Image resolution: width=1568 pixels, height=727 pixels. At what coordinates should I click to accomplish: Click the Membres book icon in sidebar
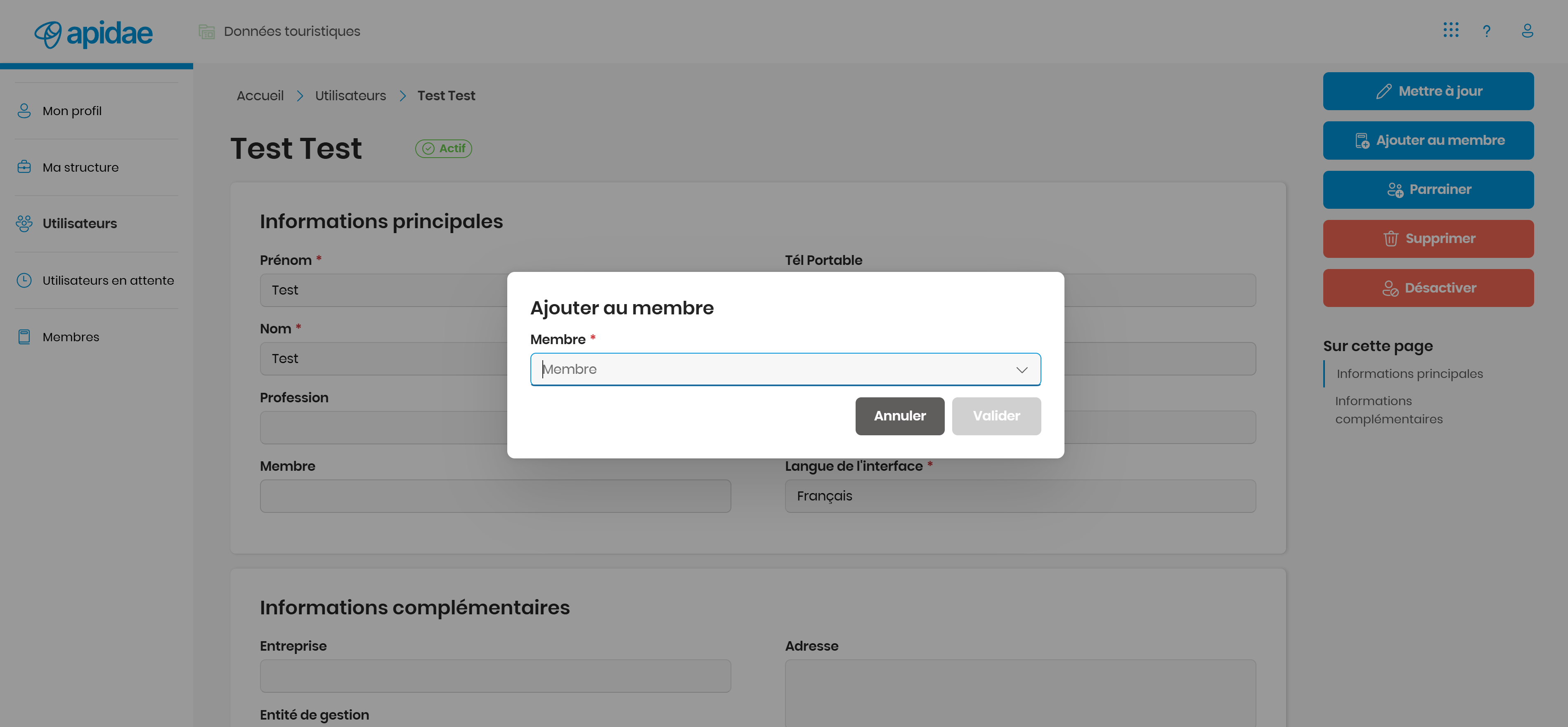tap(24, 337)
